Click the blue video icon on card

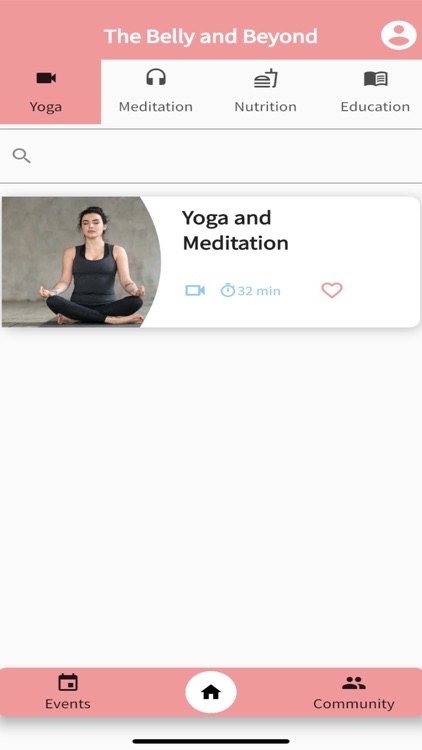click(195, 290)
